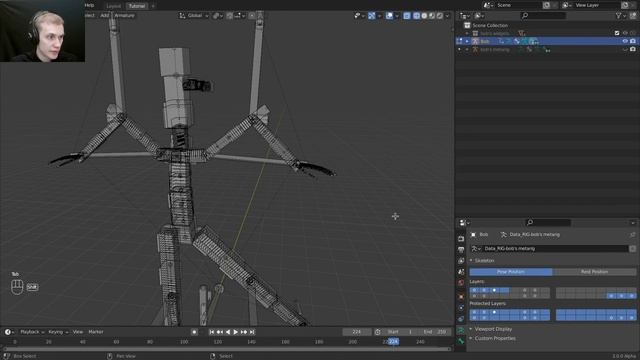This screenshot has width=640, height=360.
Task: Toggle the pin icon in properties header
Action: click(x=632, y=235)
